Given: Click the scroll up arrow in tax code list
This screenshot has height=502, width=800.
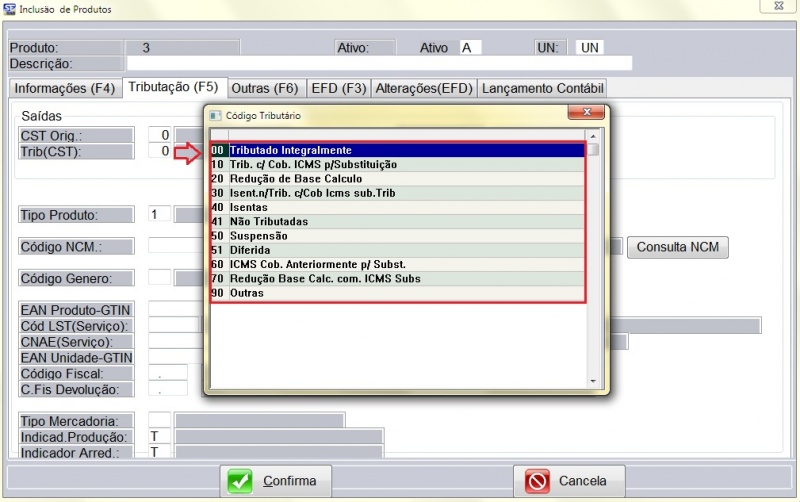Looking at the screenshot, I should coord(593,135).
